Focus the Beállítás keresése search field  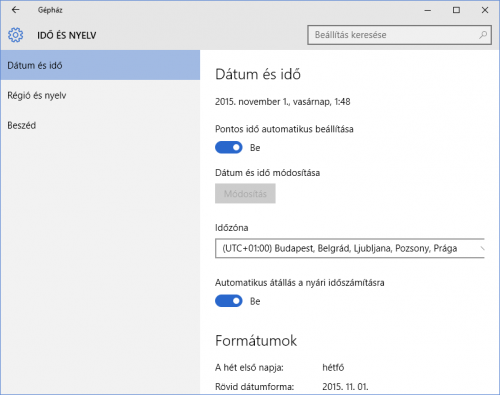[x=399, y=35]
